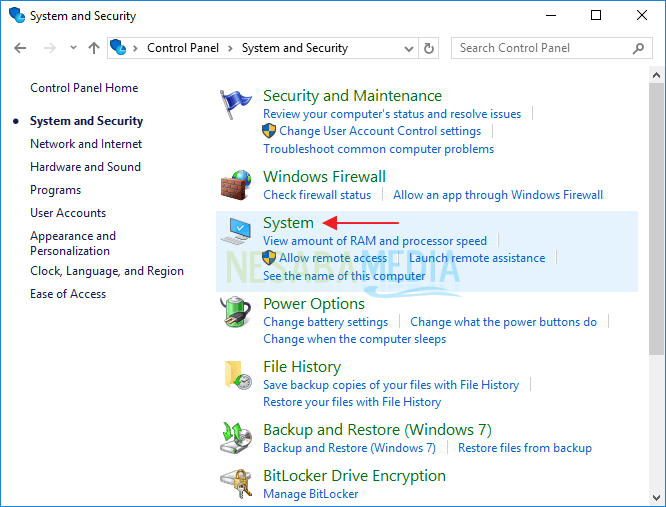This screenshot has width=666, height=507.
Task: Click the System computer monitor icon
Action: 236,231
